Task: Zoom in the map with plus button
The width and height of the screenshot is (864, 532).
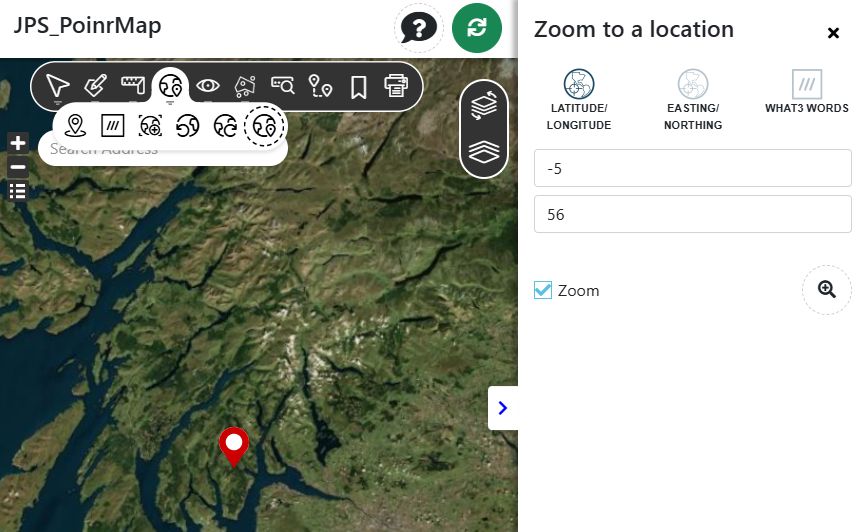Action: pyautogui.click(x=17, y=143)
